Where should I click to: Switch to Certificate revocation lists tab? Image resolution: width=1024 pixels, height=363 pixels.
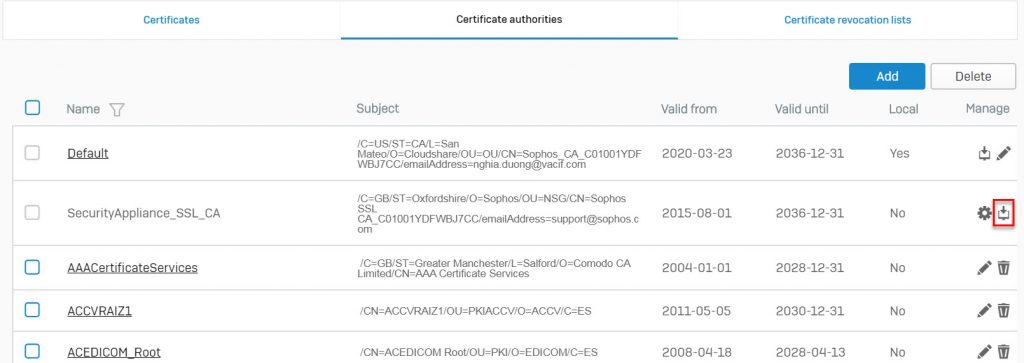point(848,20)
